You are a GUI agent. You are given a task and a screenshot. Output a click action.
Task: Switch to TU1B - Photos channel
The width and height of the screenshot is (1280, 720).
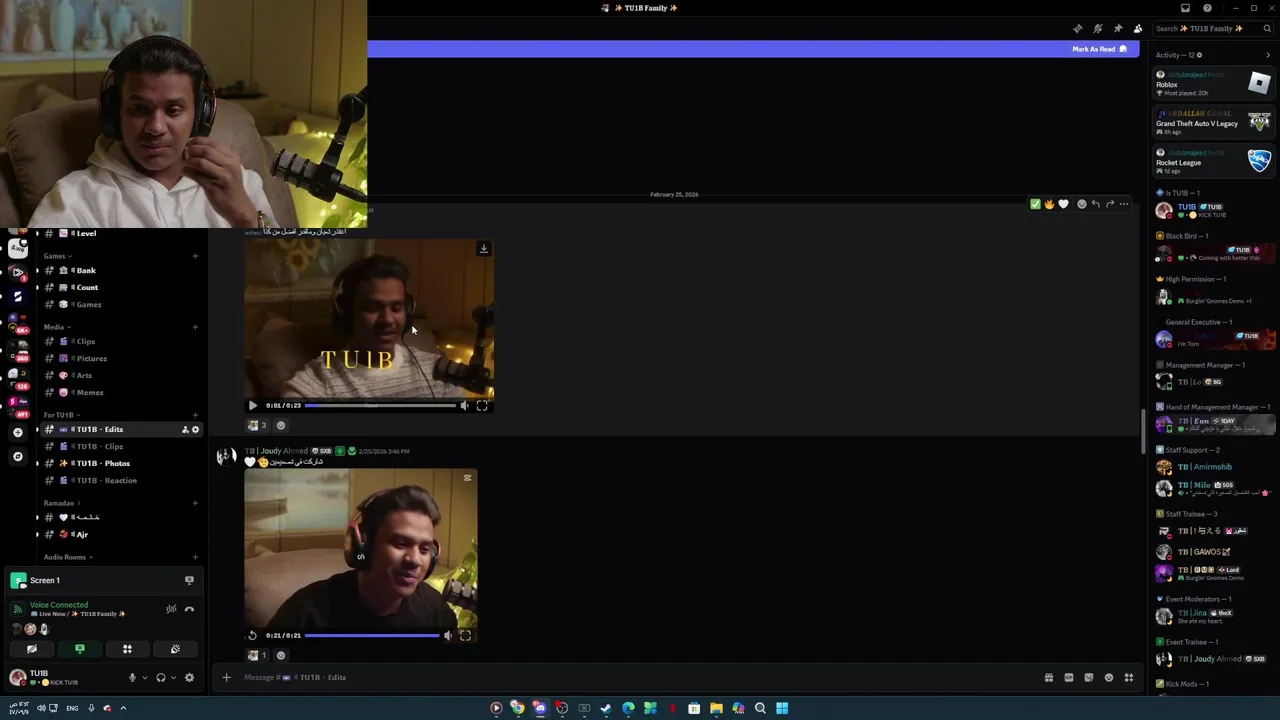tap(122, 464)
